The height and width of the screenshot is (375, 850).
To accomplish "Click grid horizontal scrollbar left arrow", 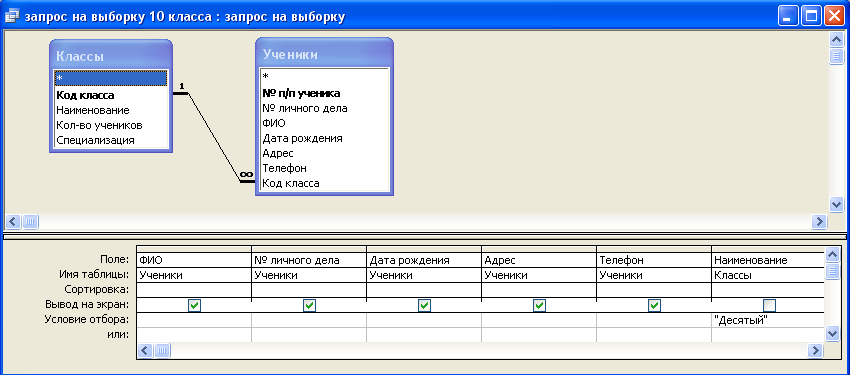I will coord(145,351).
